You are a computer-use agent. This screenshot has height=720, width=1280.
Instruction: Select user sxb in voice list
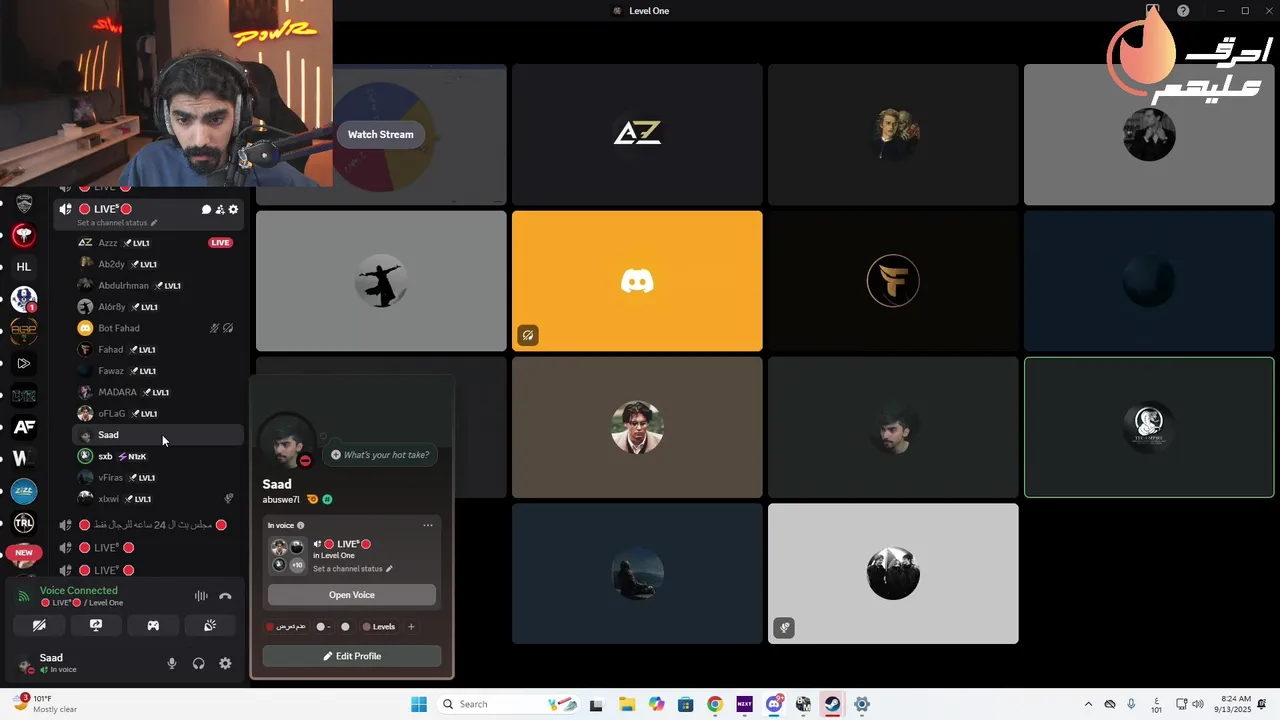point(158,456)
